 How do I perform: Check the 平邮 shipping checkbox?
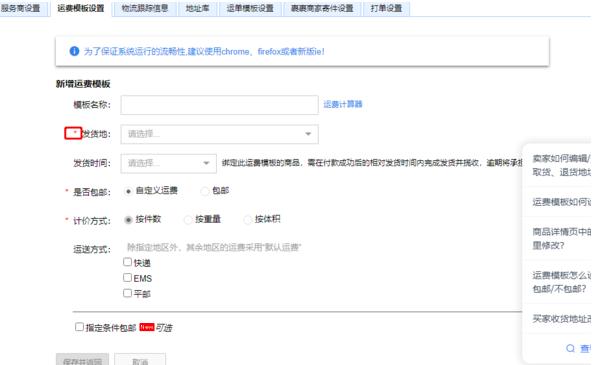pos(127,293)
